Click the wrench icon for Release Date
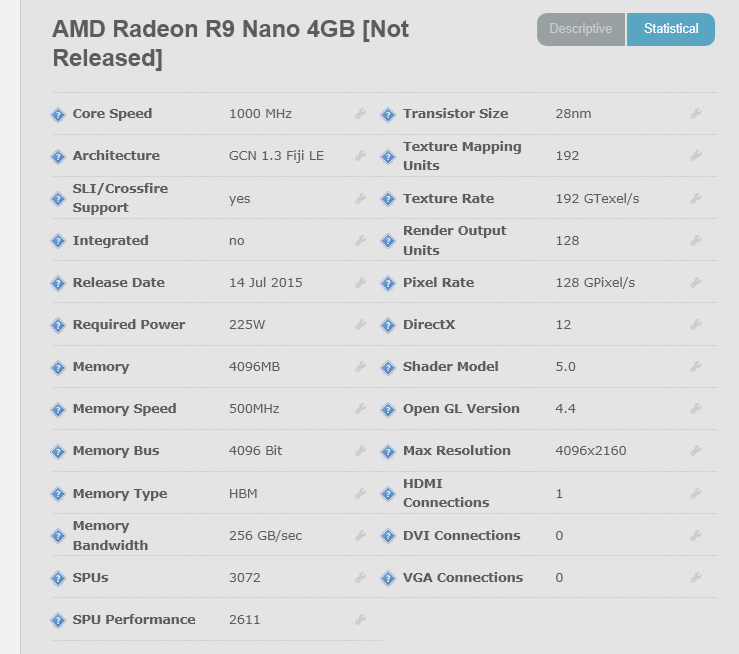Screen dimensions: 739x654 (x=360, y=283)
